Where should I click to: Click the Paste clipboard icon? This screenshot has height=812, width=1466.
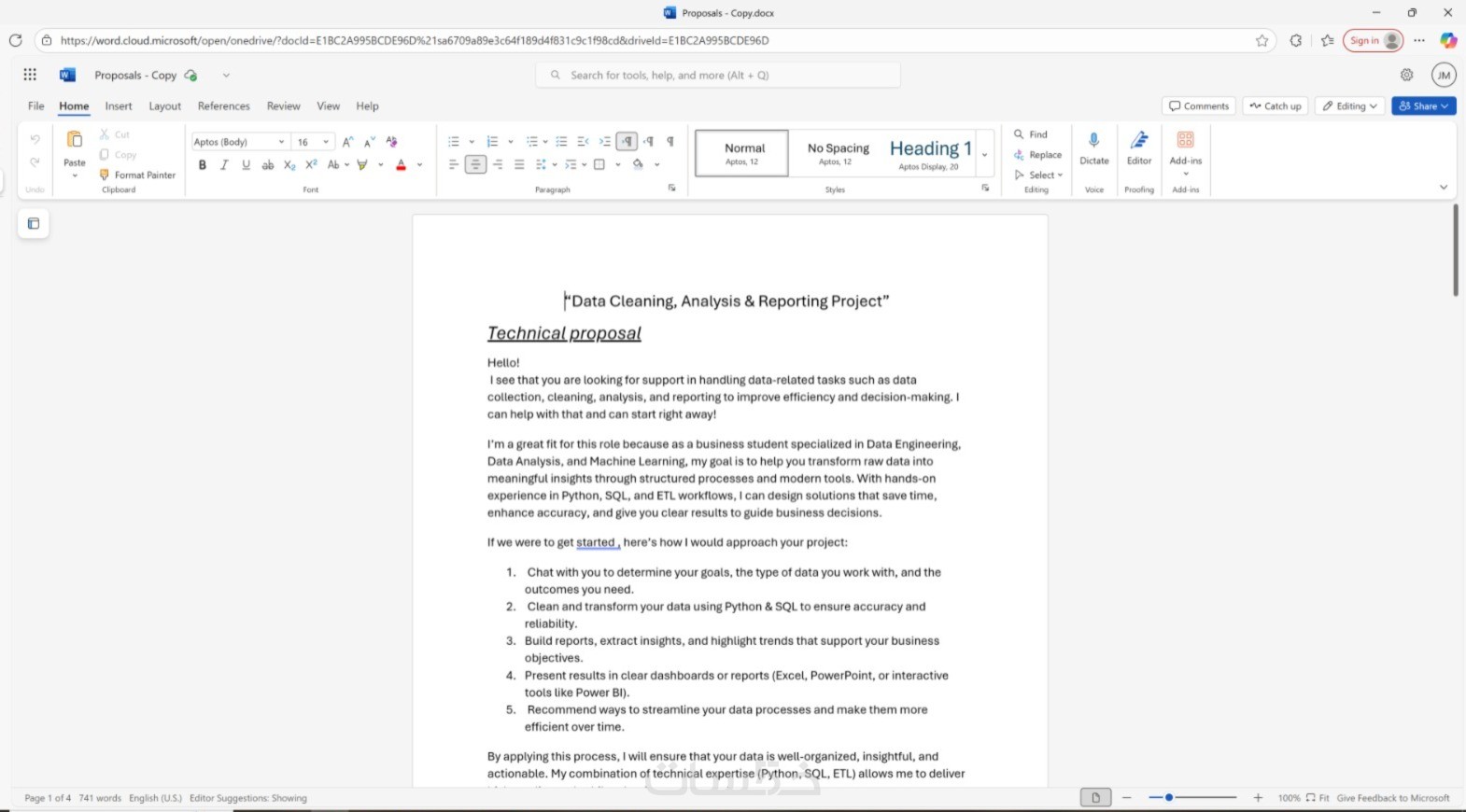75,140
